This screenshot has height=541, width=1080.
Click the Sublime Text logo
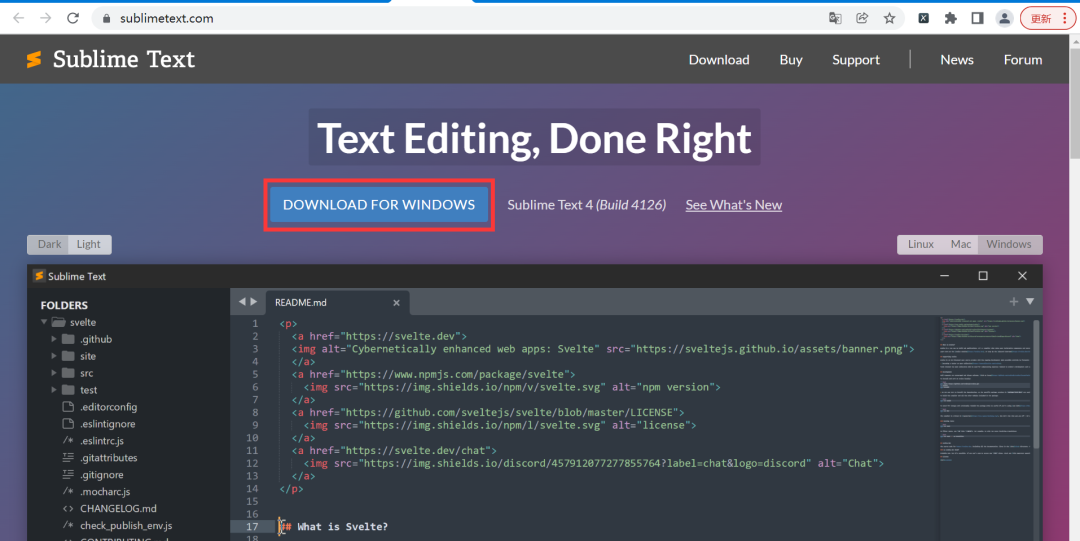tap(111, 59)
